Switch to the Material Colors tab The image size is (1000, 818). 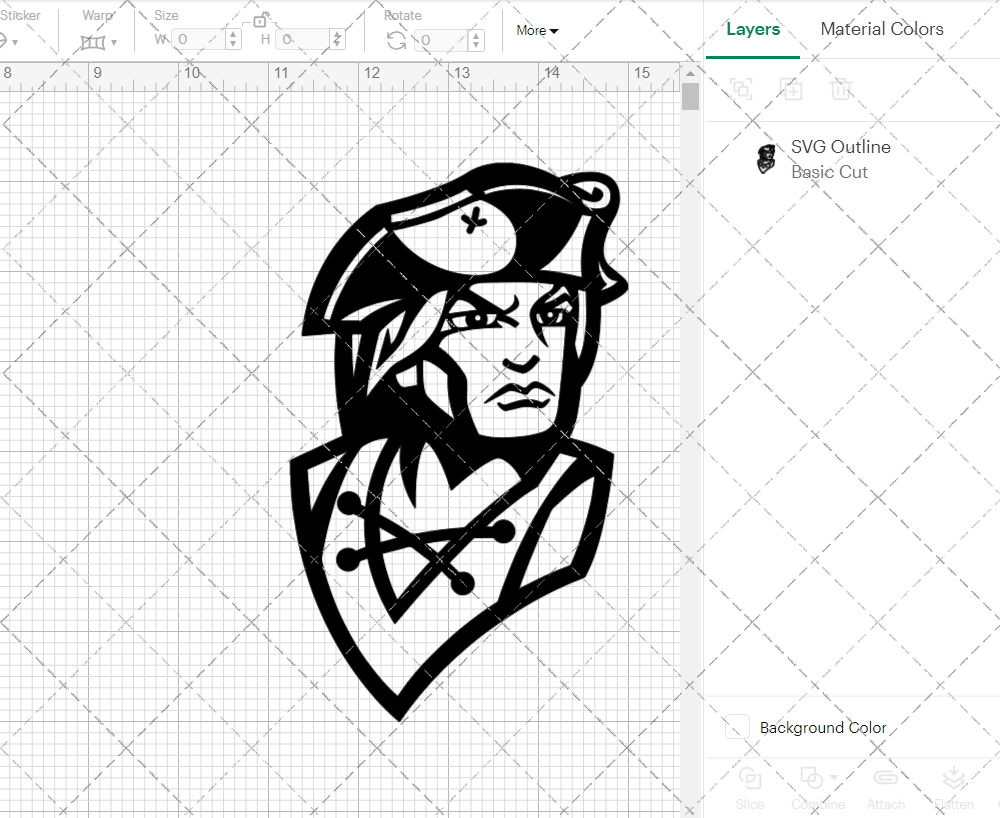881,29
